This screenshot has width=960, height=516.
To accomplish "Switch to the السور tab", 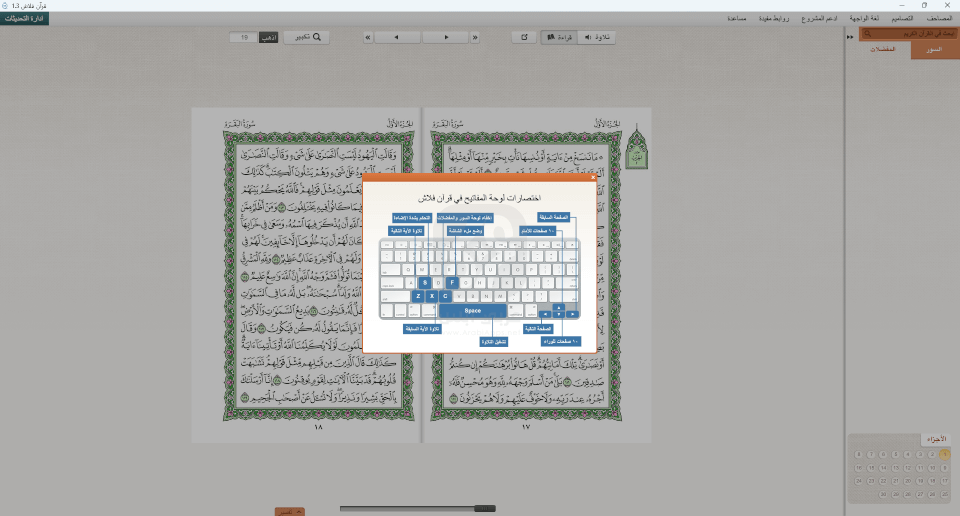I will coord(934,50).
